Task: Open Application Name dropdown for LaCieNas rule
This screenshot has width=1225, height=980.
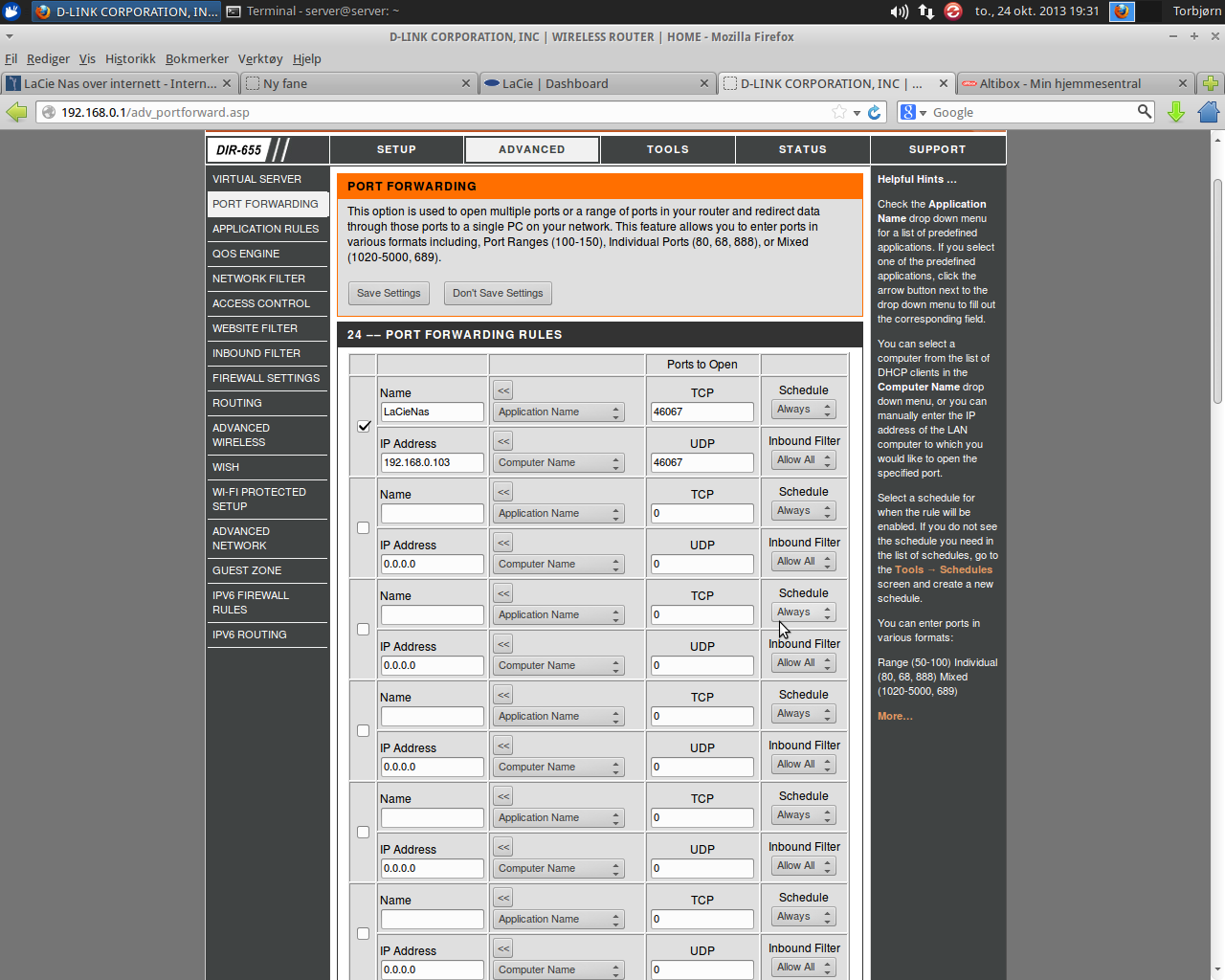Action: tap(559, 412)
